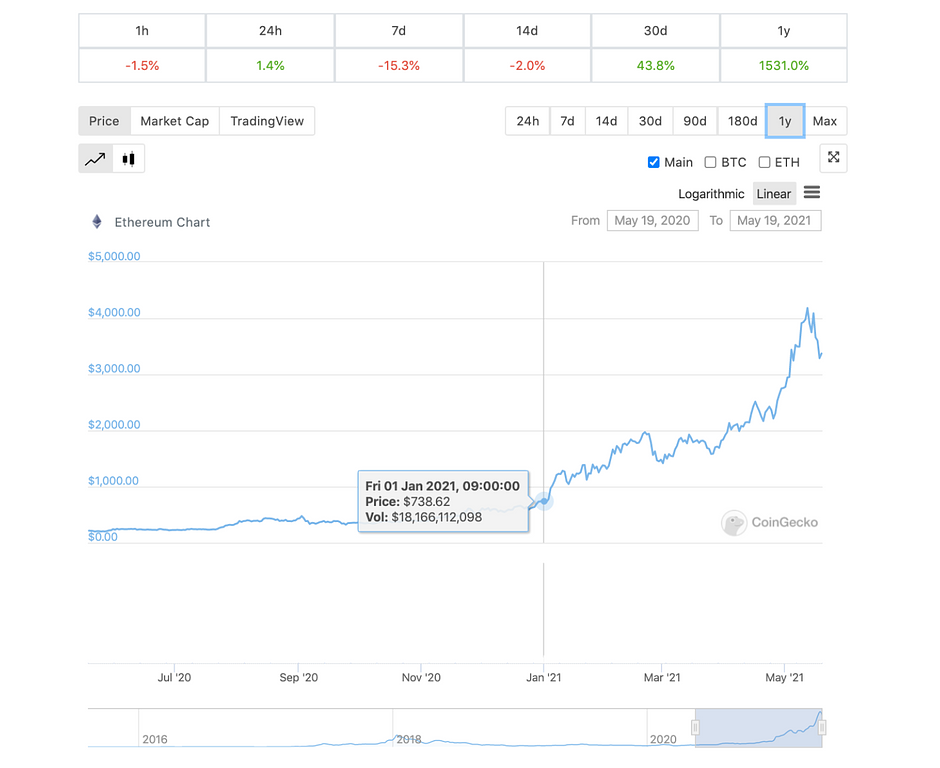
Task: Open the chart hamburger export menu
Action: (x=812, y=192)
